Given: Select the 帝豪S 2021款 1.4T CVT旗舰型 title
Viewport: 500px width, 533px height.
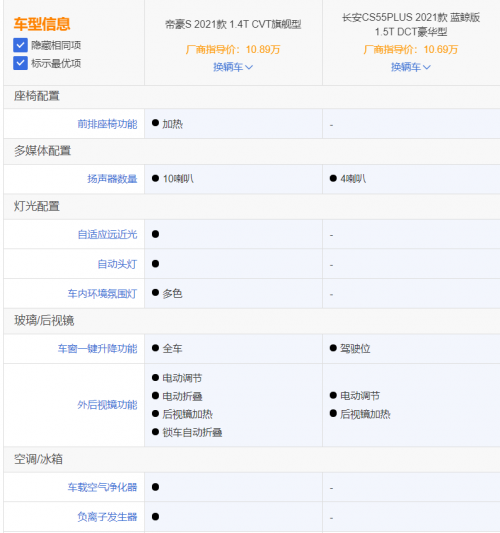Looking at the screenshot, I should point(233,24).
